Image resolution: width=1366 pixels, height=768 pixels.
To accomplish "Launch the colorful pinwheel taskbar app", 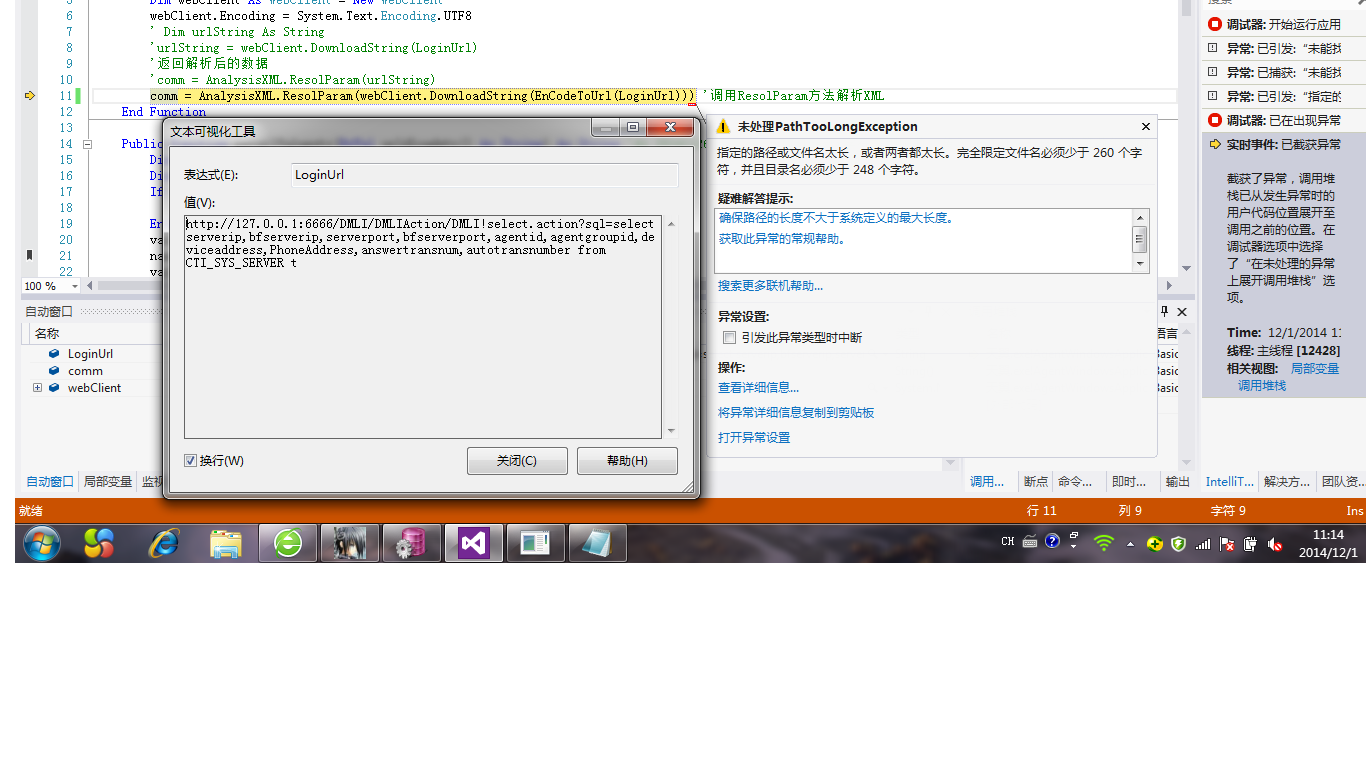I will tap(99, 543).
